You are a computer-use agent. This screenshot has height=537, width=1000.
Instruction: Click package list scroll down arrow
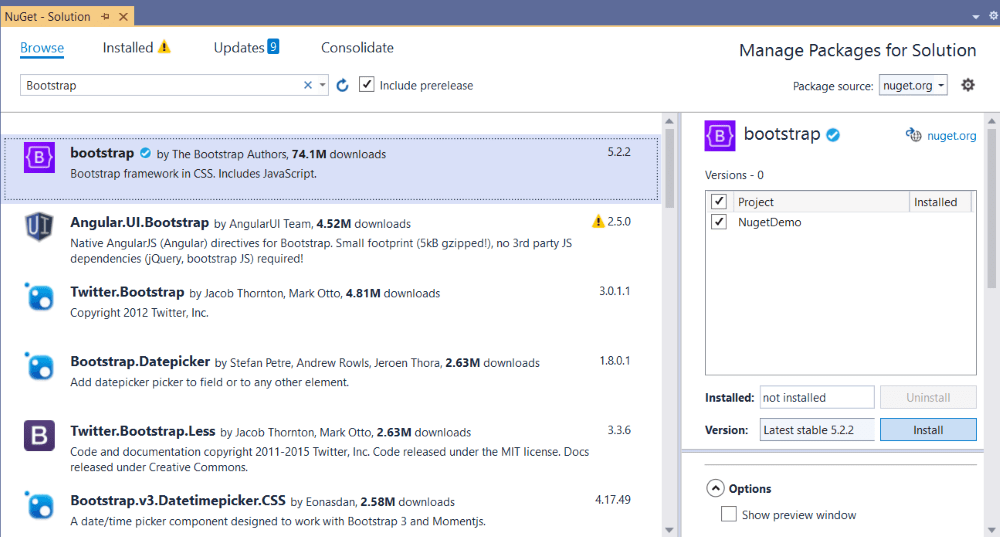669,529
